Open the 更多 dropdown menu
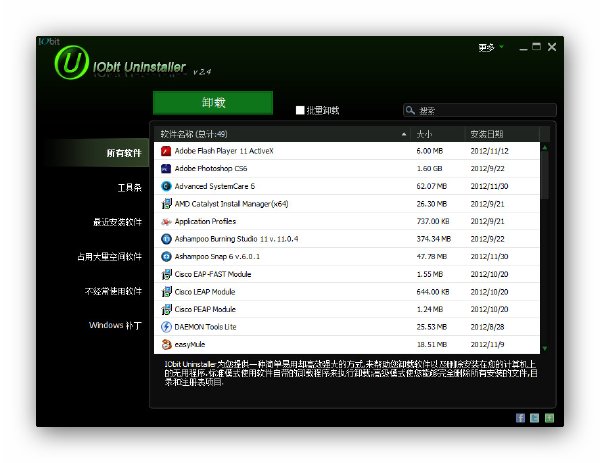This screenshot has width=600, height=463. (491, 47)
